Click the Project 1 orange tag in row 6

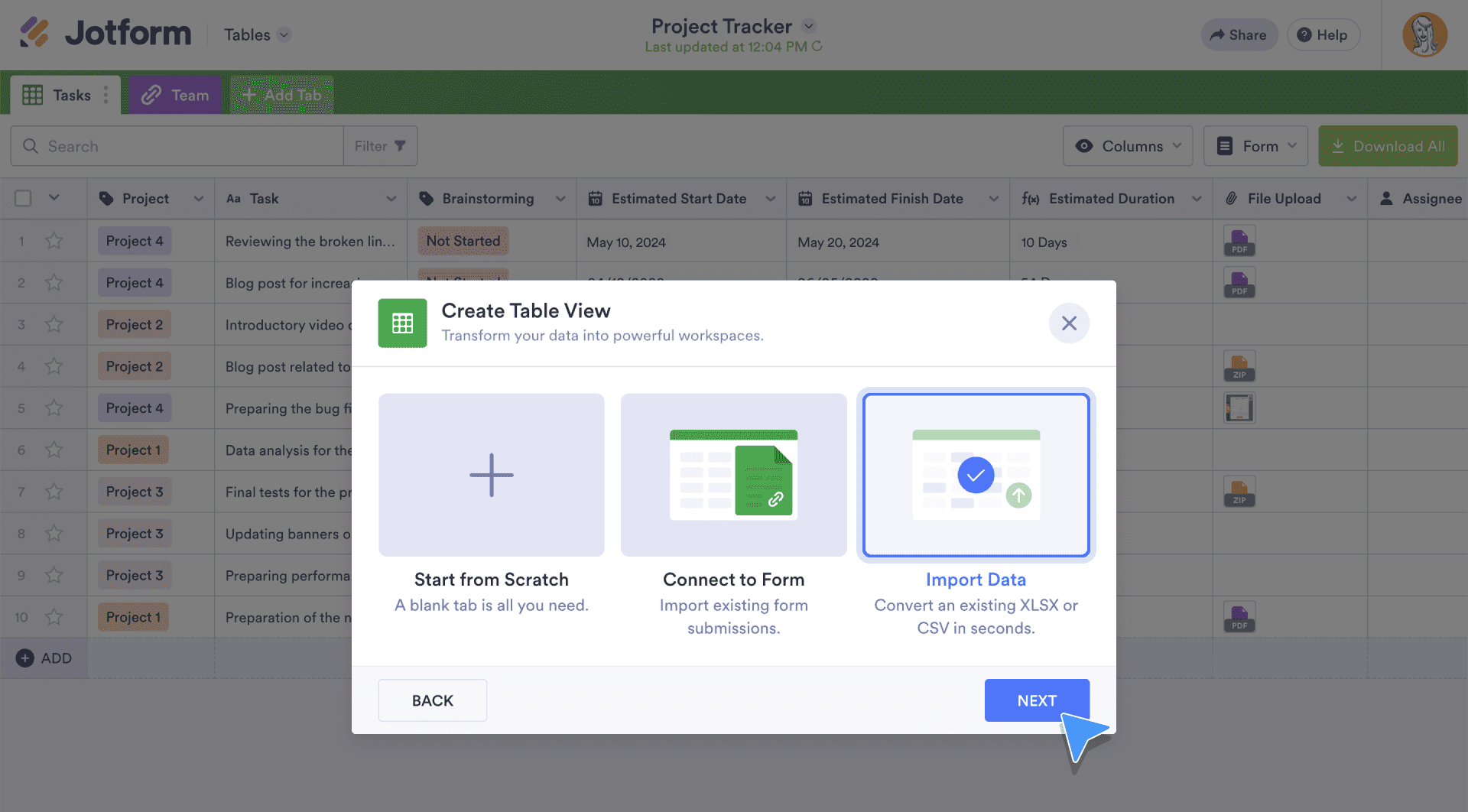(x=133, y=450)
